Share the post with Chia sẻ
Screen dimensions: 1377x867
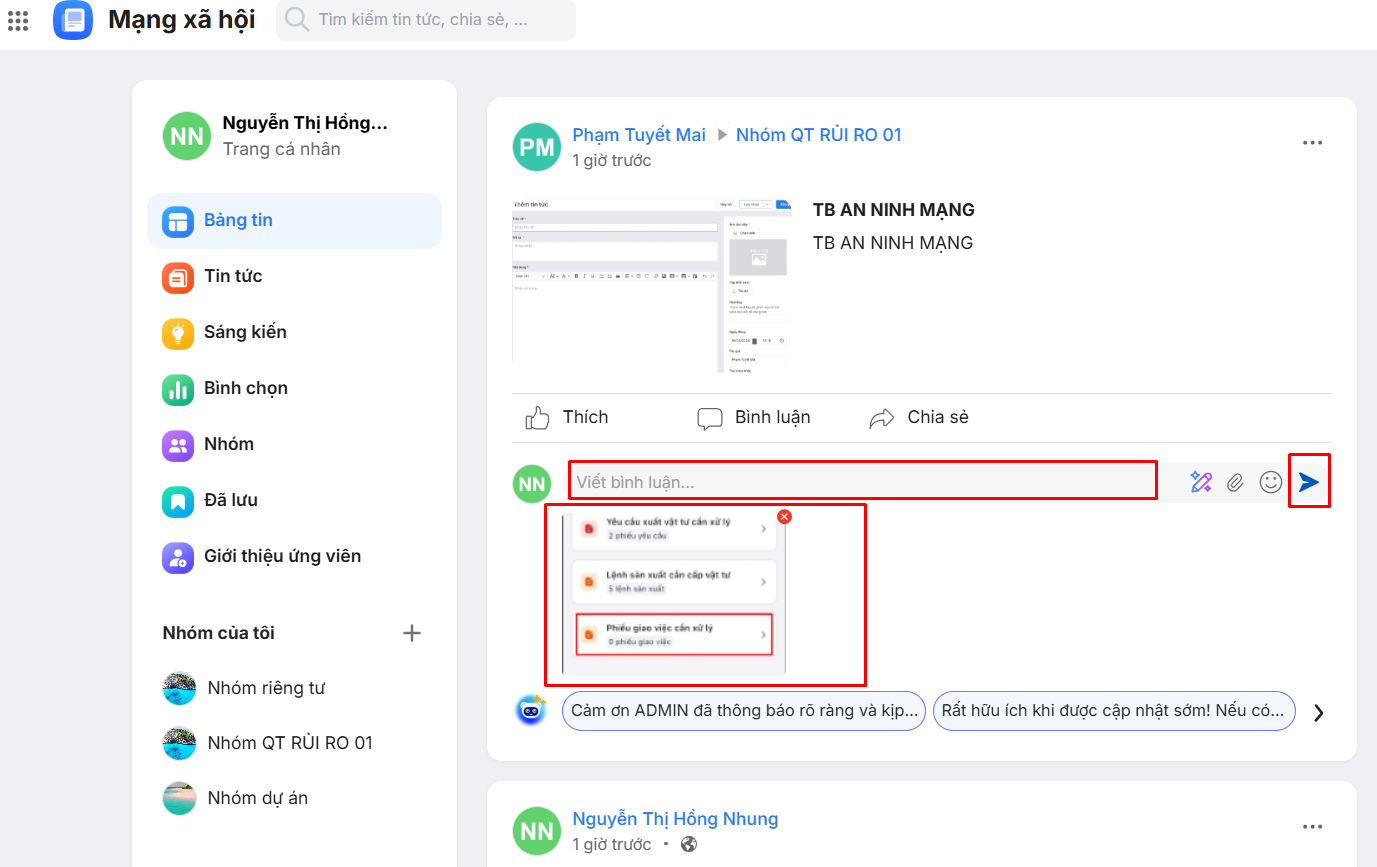tap(918, 418)
